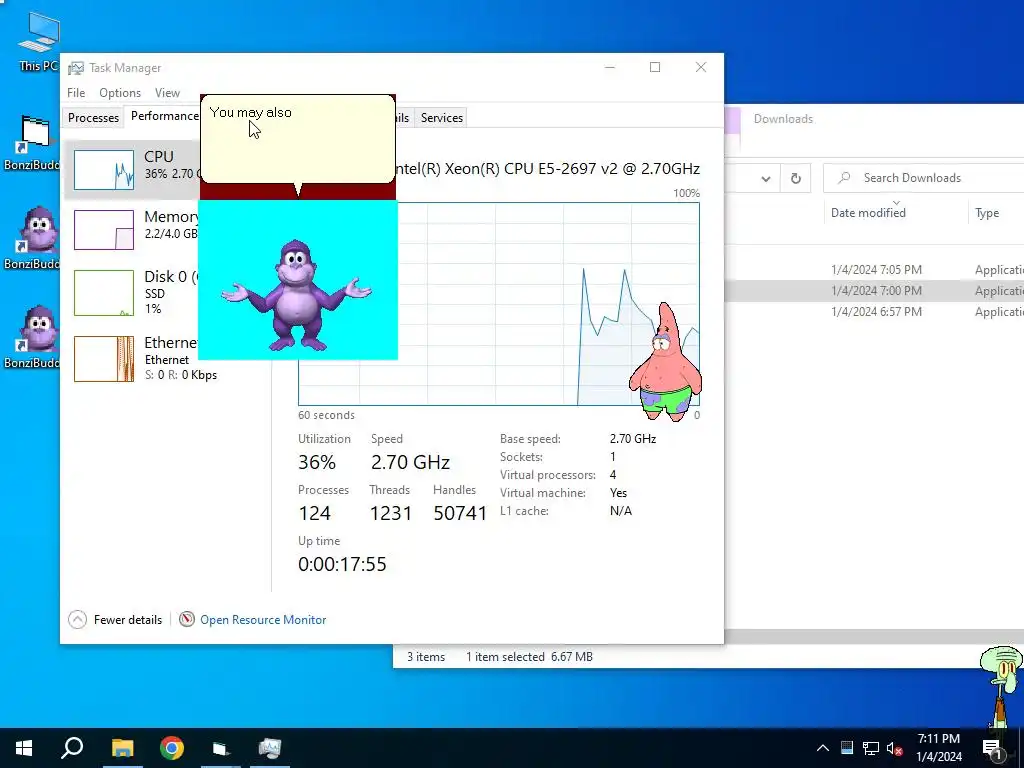
Task: Switch to Task Manager taskbar icon
Action: pos(269,748)
